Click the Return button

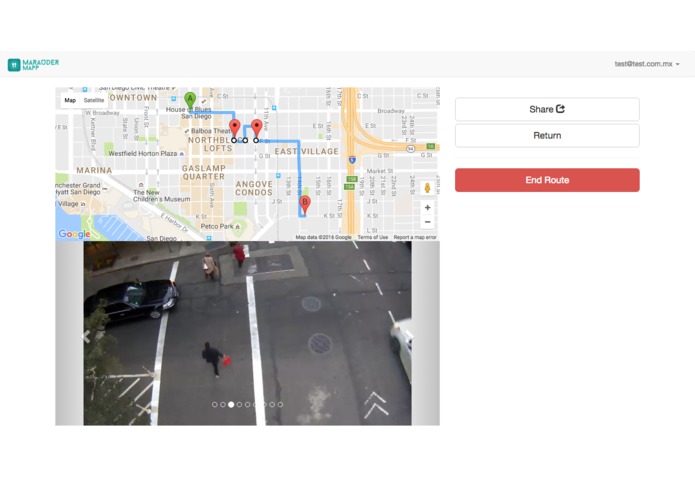(547, 136)
